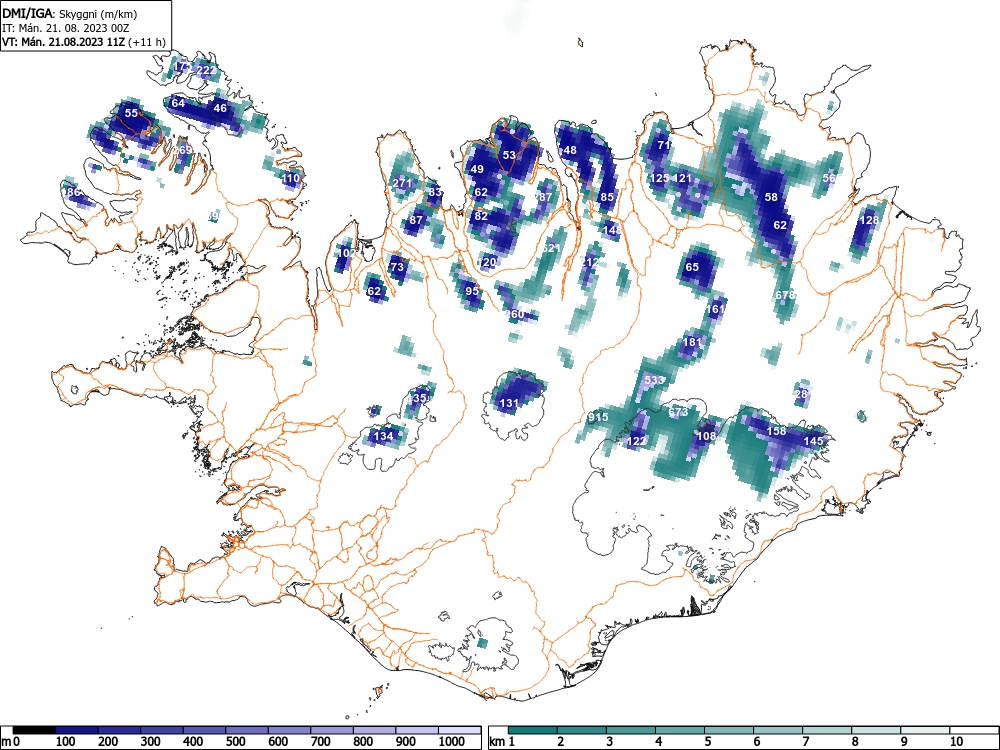The width and height of the screenshot is (1000, 750).
Task: Click the 122 visibility value
Action: [x=636, y=441]
